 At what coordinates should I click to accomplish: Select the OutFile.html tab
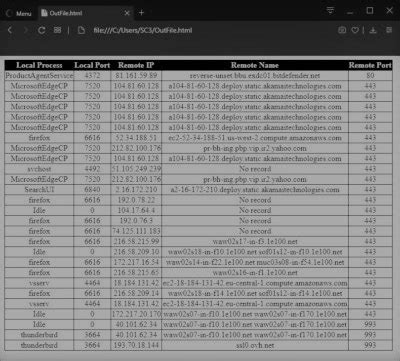tap(86, 13)
